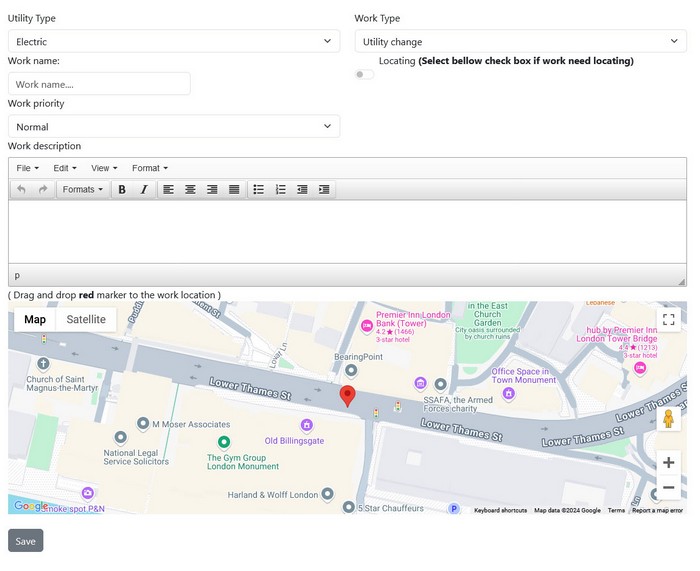
Task: Align text right
Action: 212,190
